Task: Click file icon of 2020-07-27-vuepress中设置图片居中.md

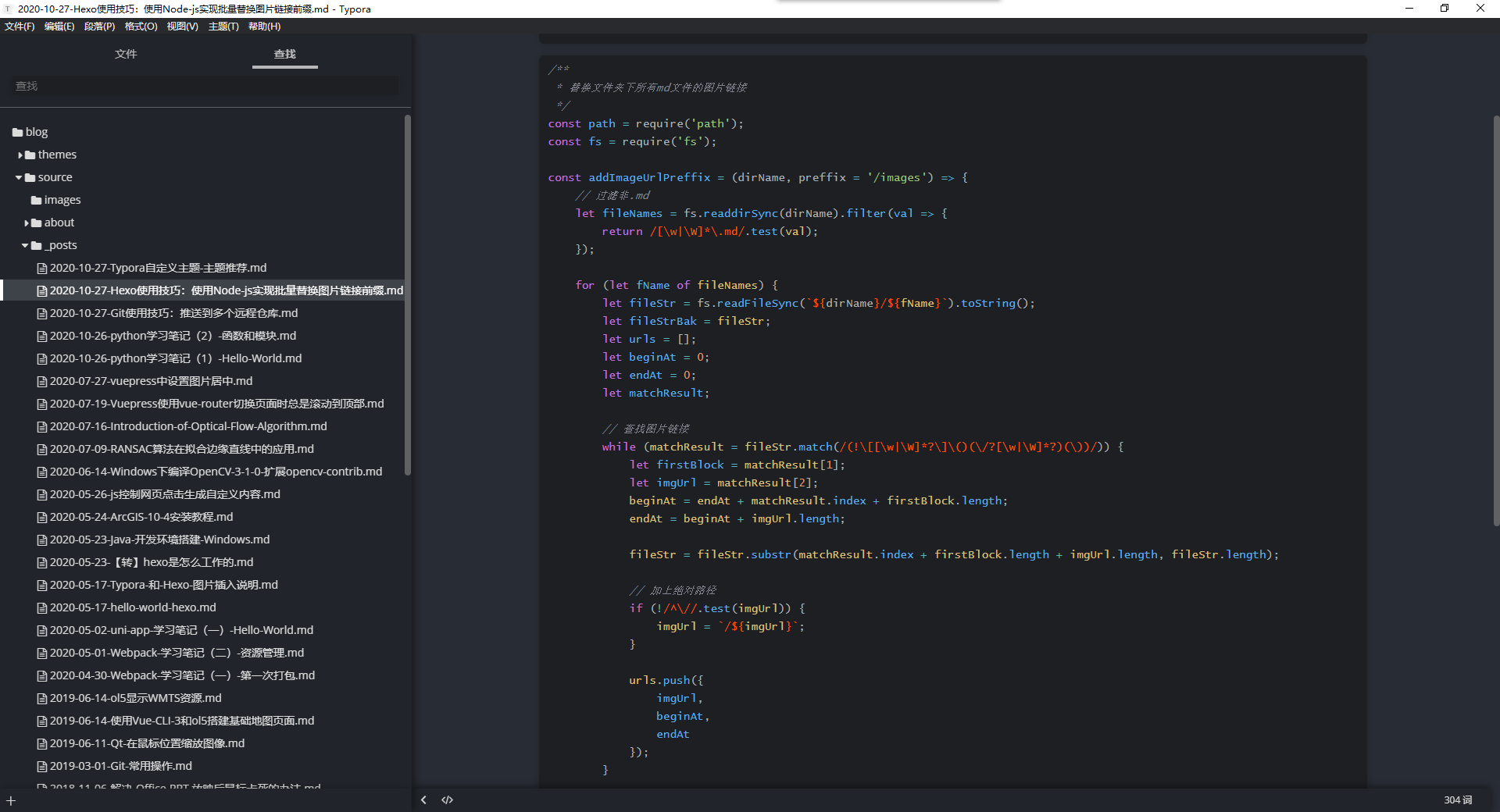Action: (42, 382)
